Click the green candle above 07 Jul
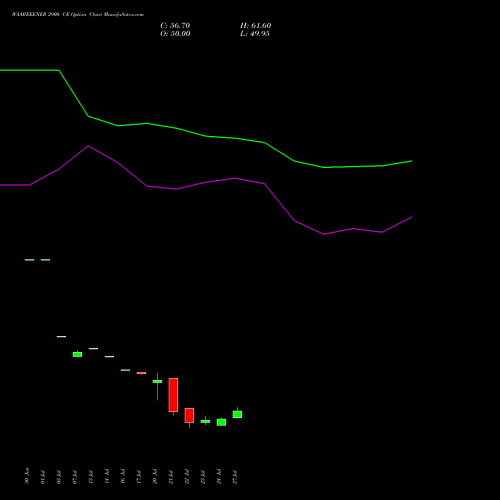The width and height of the screenshot is (500, 500). point(77,354)
